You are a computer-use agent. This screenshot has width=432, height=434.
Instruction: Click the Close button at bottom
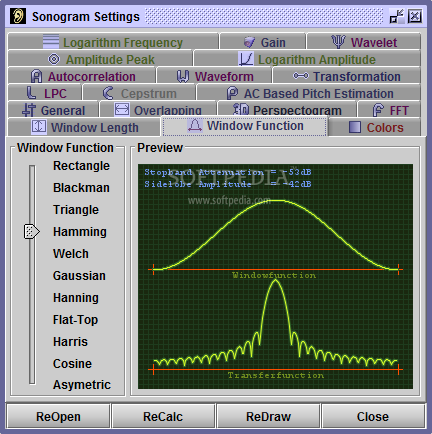tap(373, 416)
